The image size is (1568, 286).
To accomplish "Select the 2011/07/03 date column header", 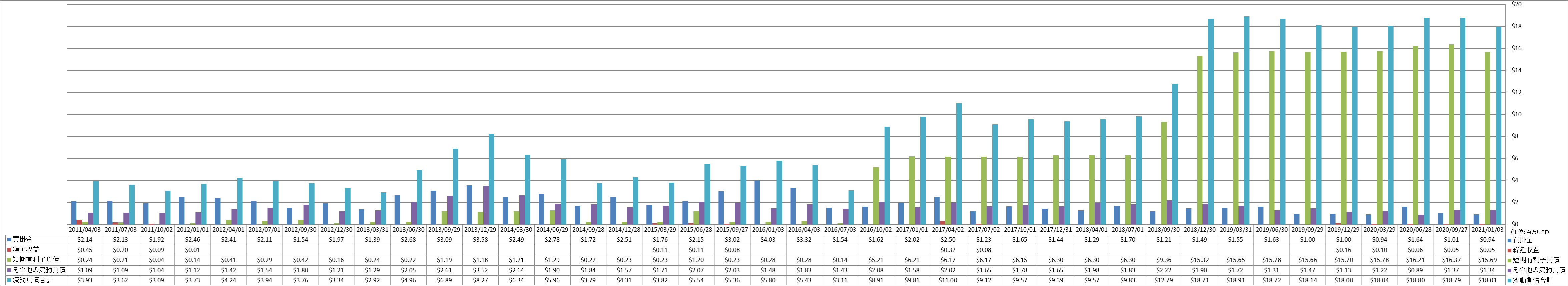I will 120,230.
